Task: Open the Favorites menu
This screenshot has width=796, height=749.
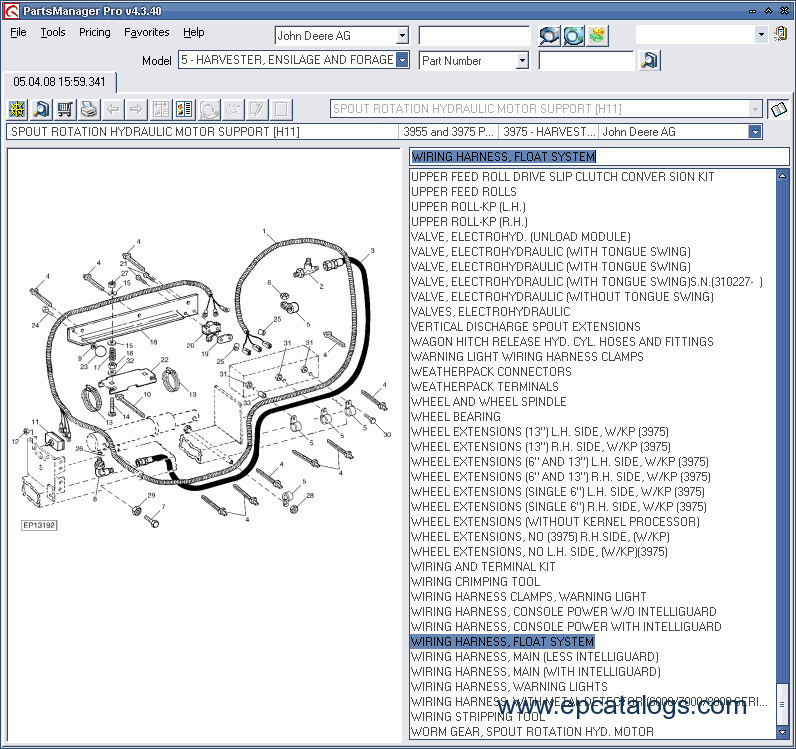Action: coord(147,32)
